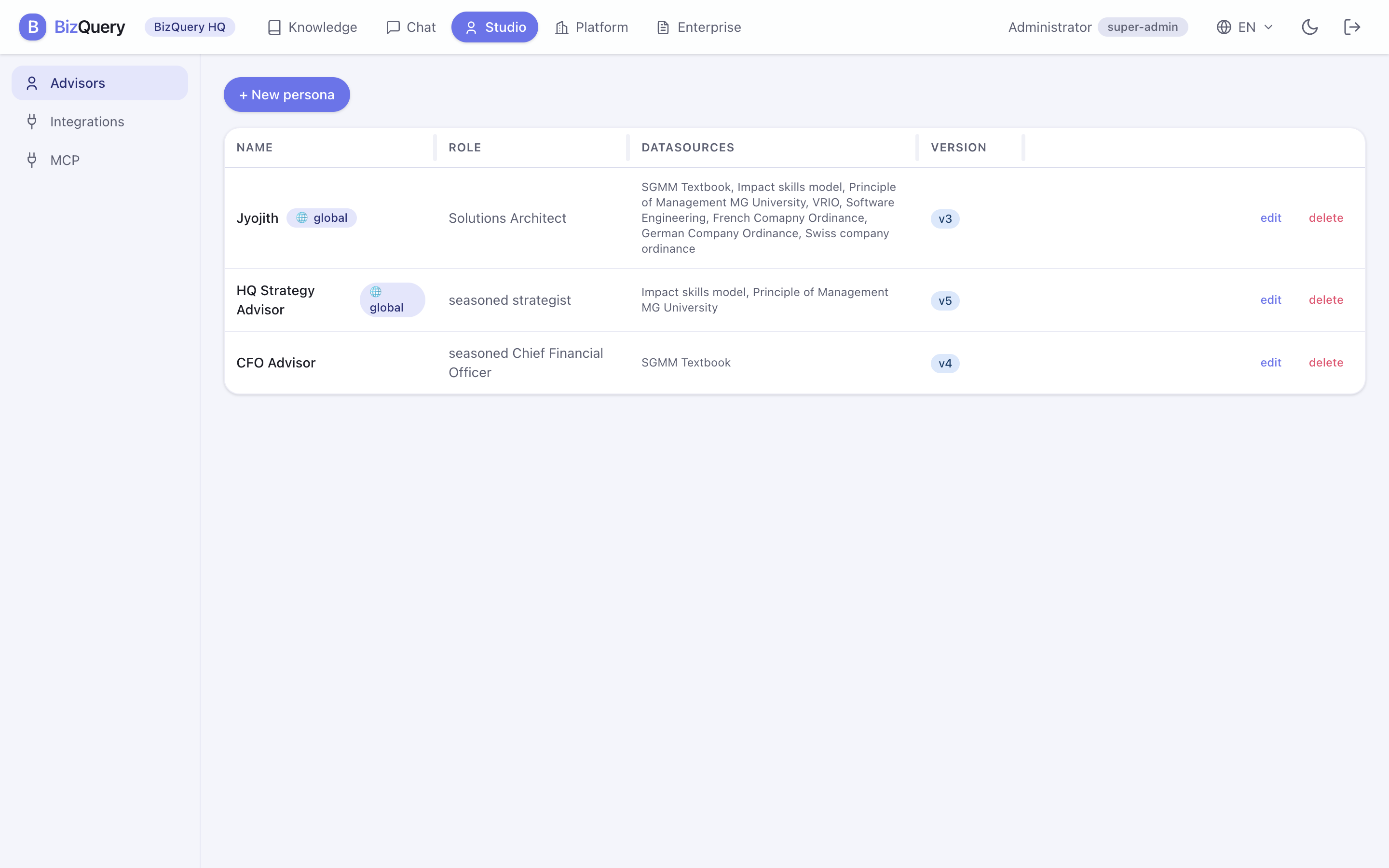1389x868 pixels.
Task: Click the NAME column header
Action: coord(255,148)
